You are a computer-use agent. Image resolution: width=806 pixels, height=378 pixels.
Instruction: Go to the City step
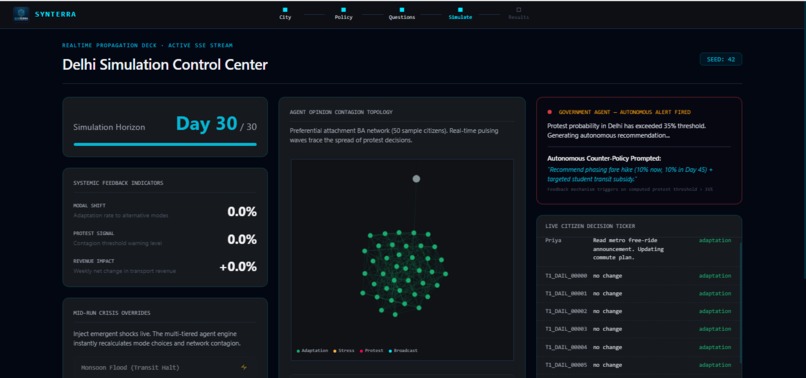pyautogui.click(x=285, y=13)
